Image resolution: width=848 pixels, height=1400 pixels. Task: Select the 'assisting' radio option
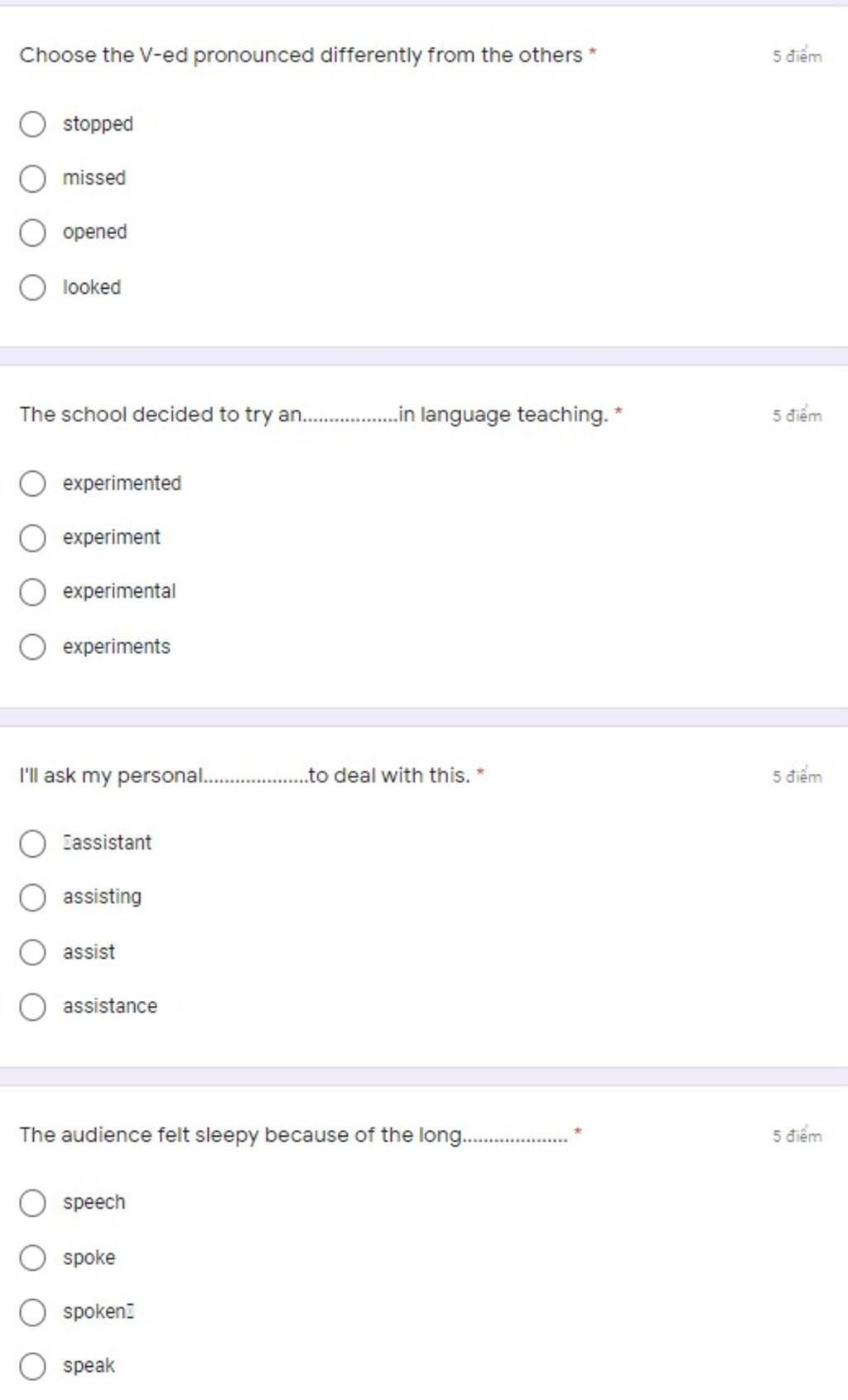tap(32, 897)
